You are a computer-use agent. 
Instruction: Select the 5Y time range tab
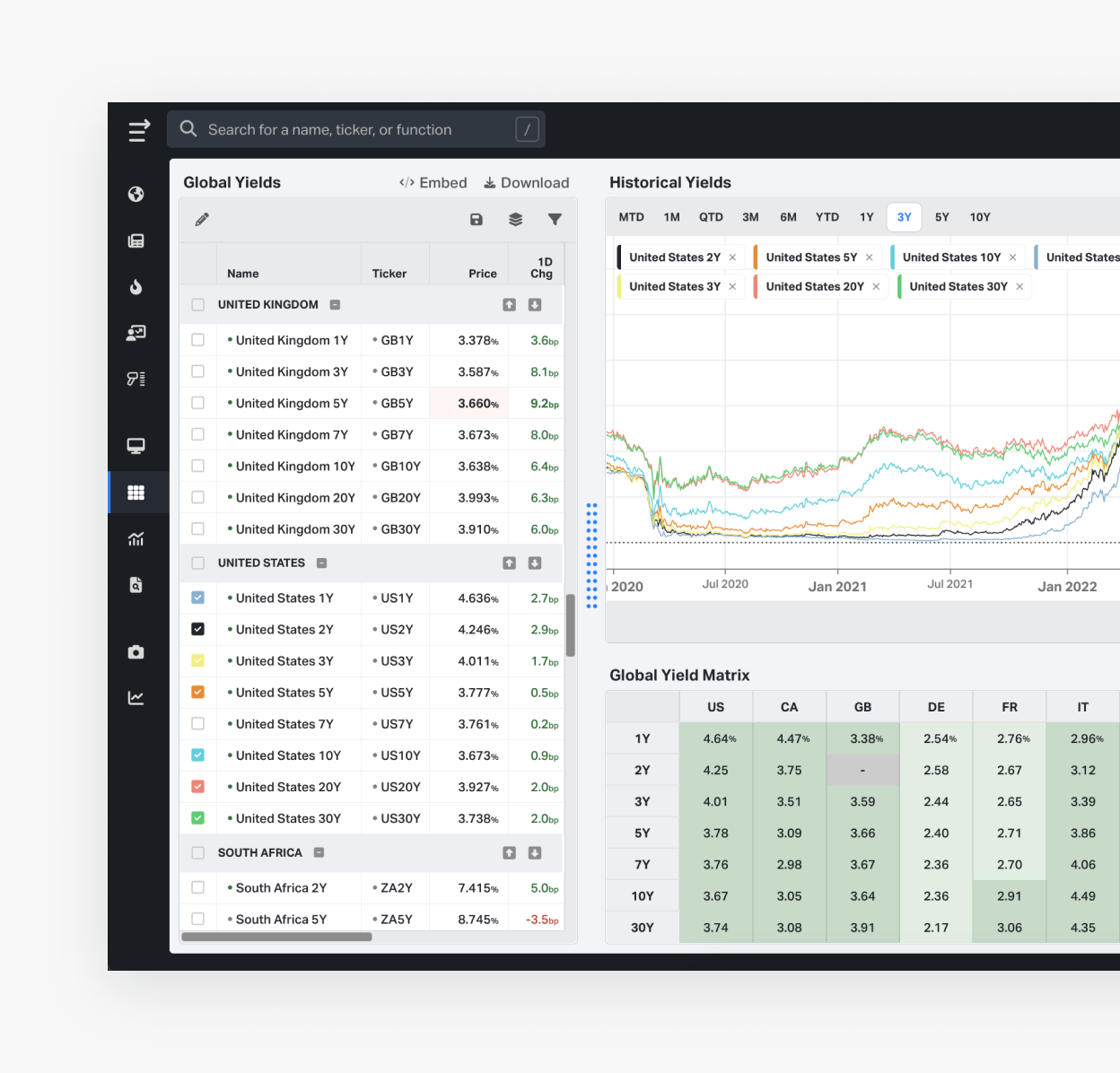click(941, 217)
